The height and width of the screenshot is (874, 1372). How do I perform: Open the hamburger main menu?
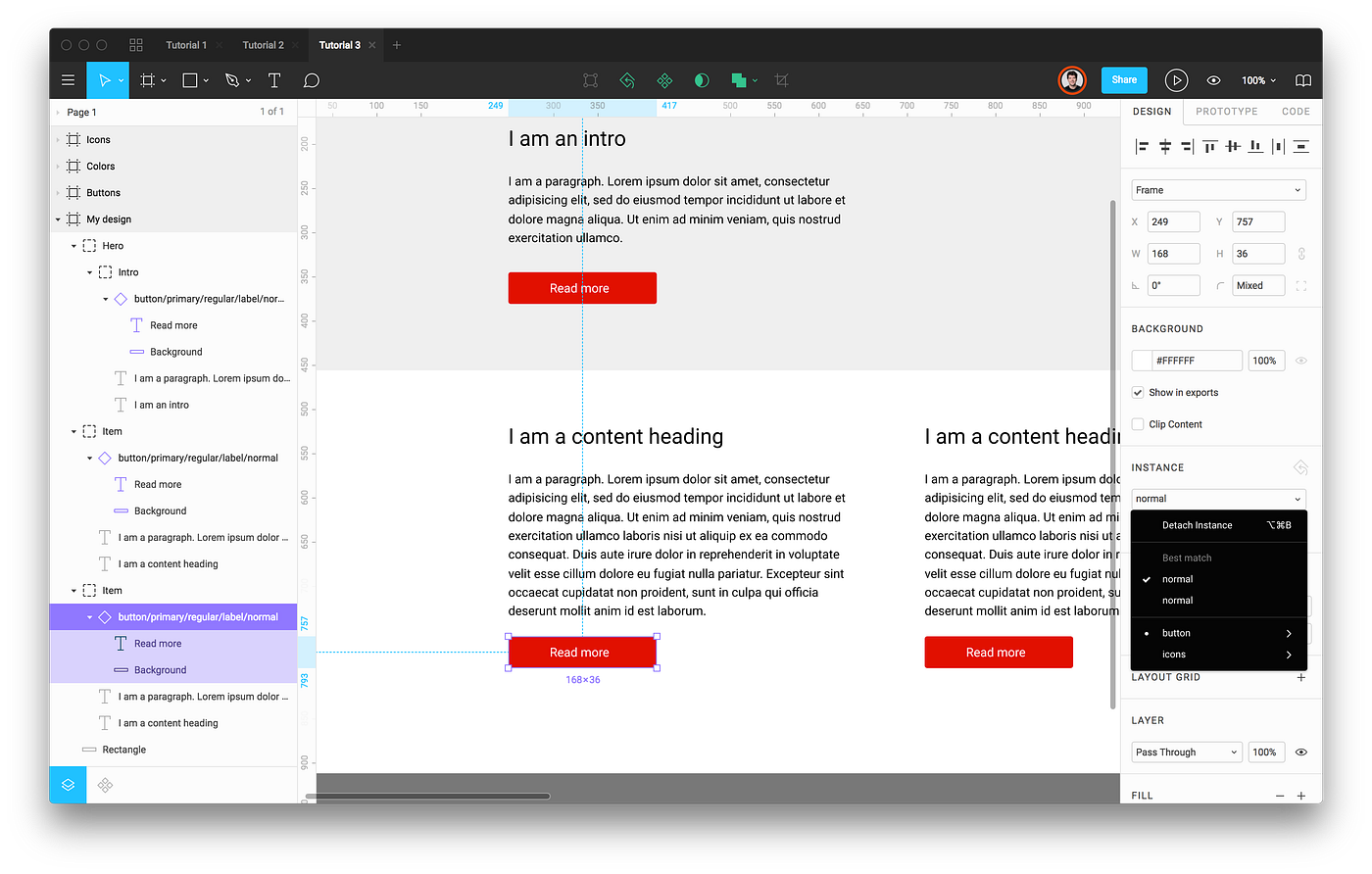pos(68,80)
